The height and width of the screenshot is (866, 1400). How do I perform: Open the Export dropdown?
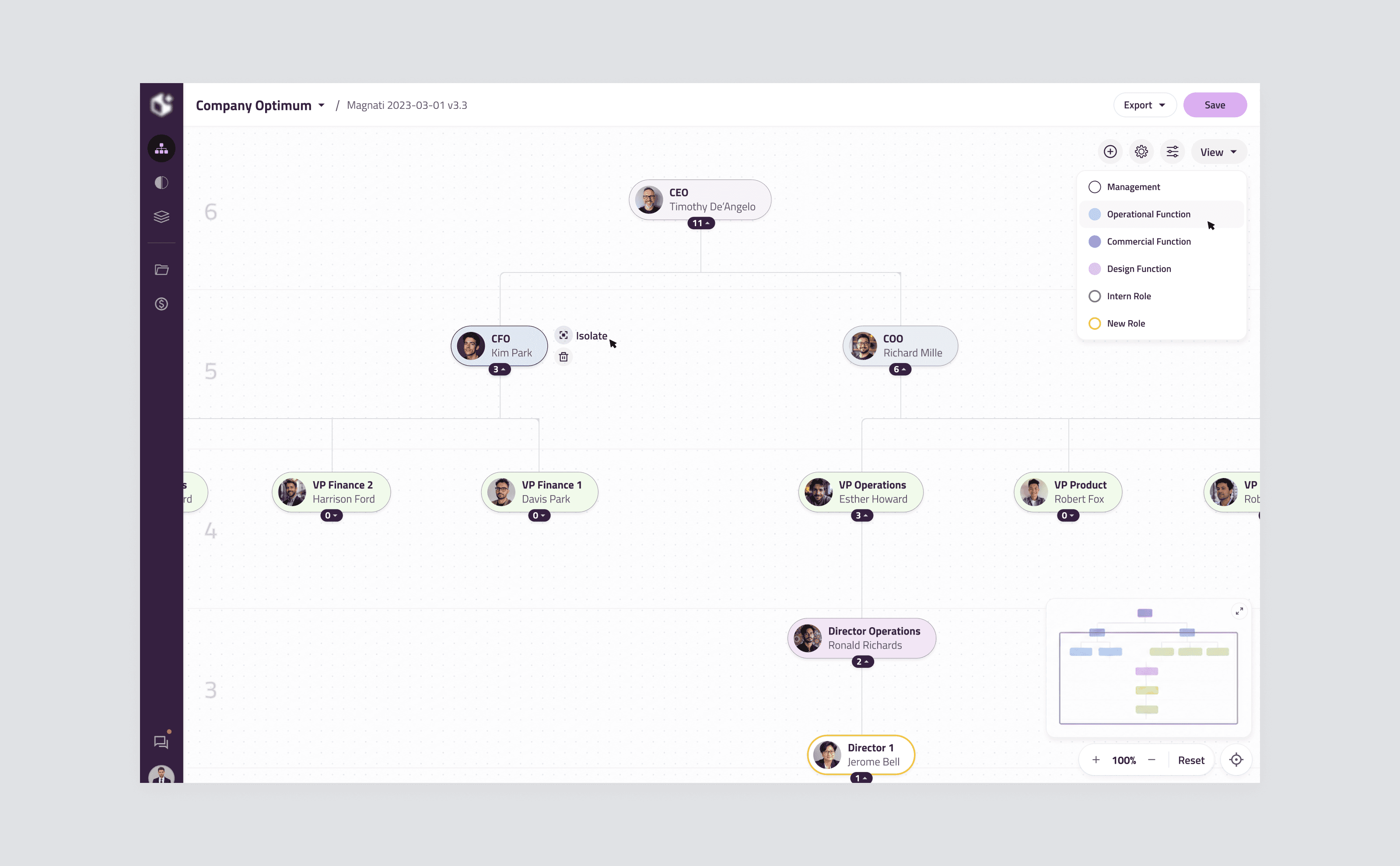tap(1144, 105)
